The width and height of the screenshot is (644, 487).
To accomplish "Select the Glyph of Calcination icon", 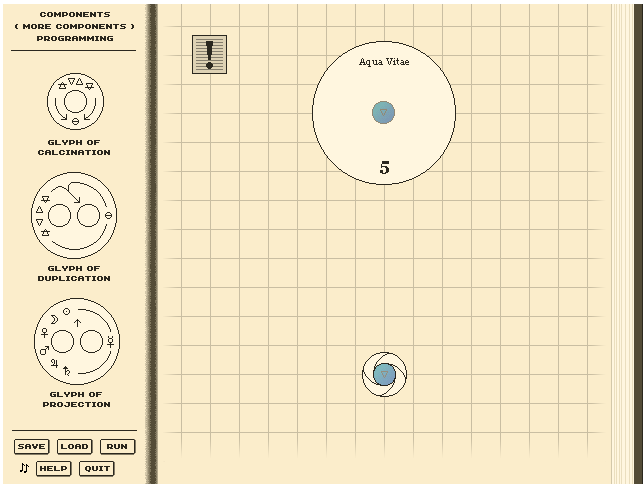I will tap(75, 101).
